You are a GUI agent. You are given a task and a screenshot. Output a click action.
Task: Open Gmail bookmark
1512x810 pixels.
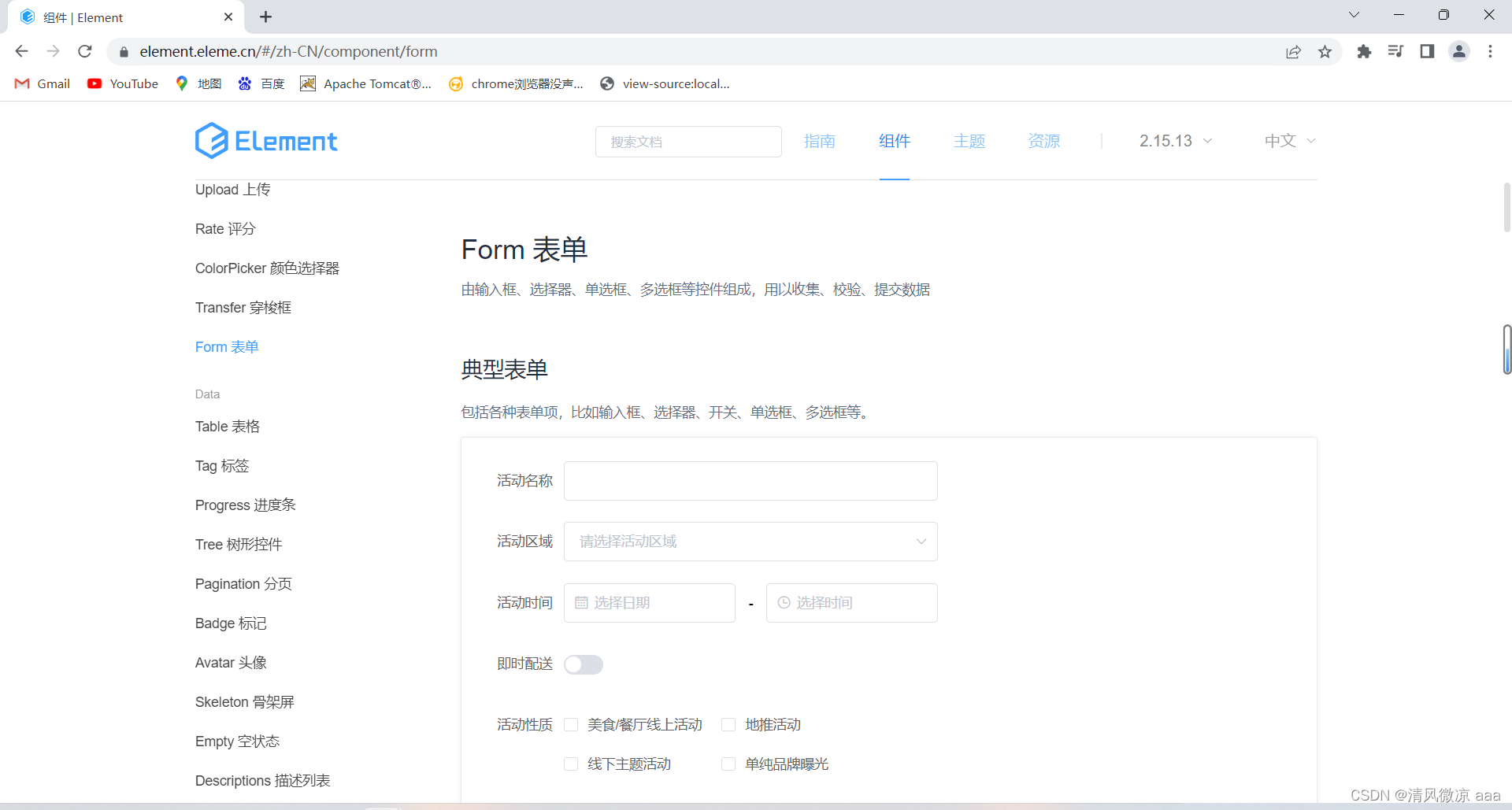pyautogui.click(x=43, y=83)
